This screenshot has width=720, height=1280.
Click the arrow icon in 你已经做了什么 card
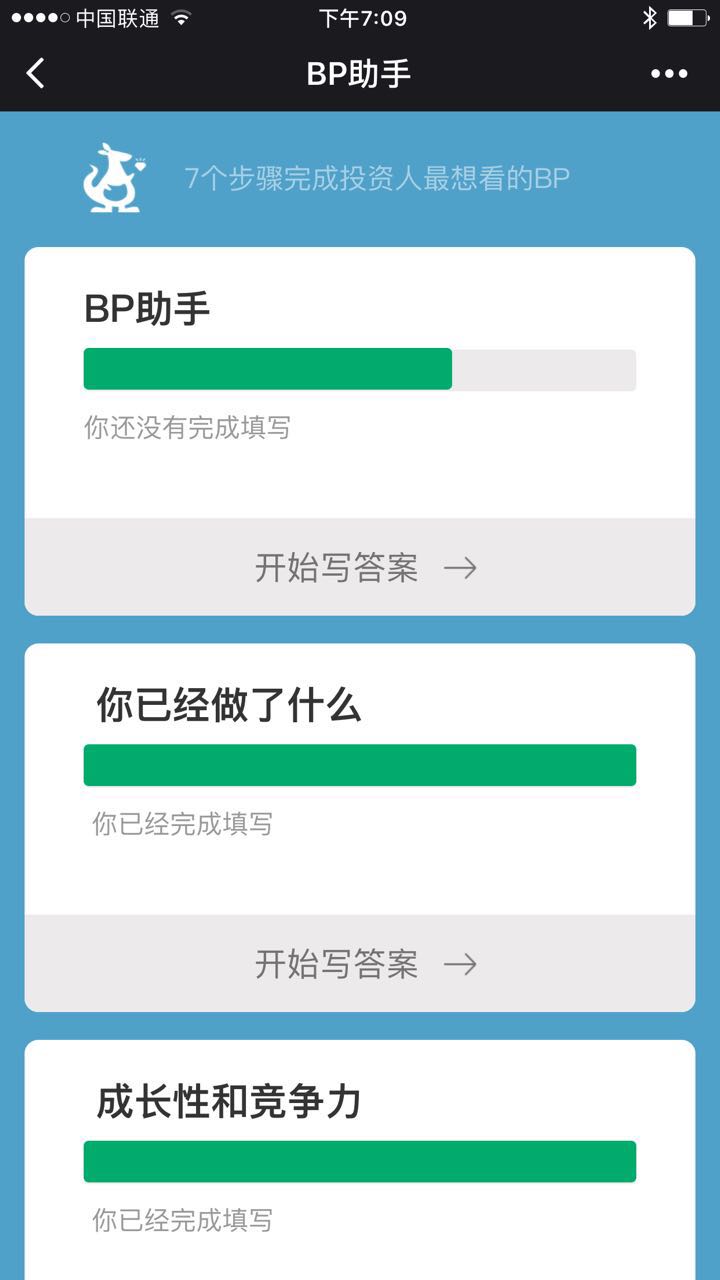pos(460,964)
